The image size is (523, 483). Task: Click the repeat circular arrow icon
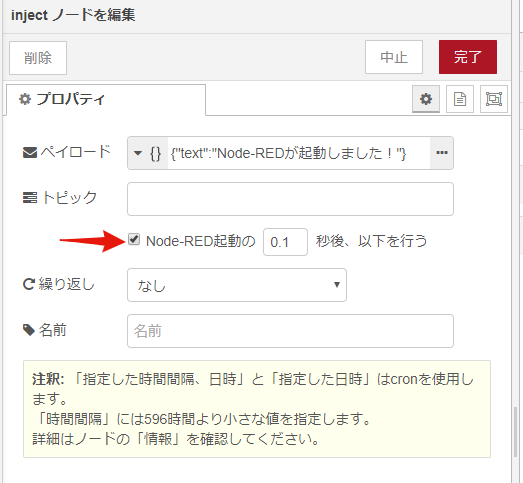click(29, 284)
